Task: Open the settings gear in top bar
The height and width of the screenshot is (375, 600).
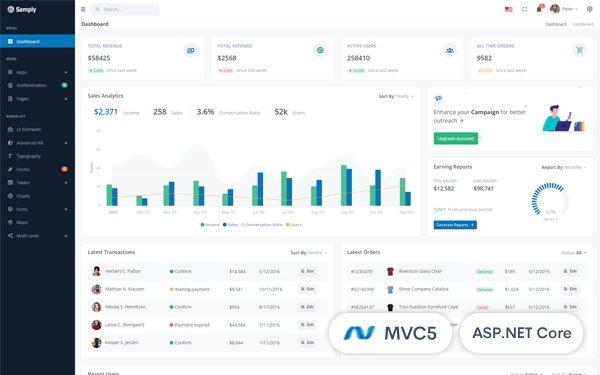Action: [589, 9]
